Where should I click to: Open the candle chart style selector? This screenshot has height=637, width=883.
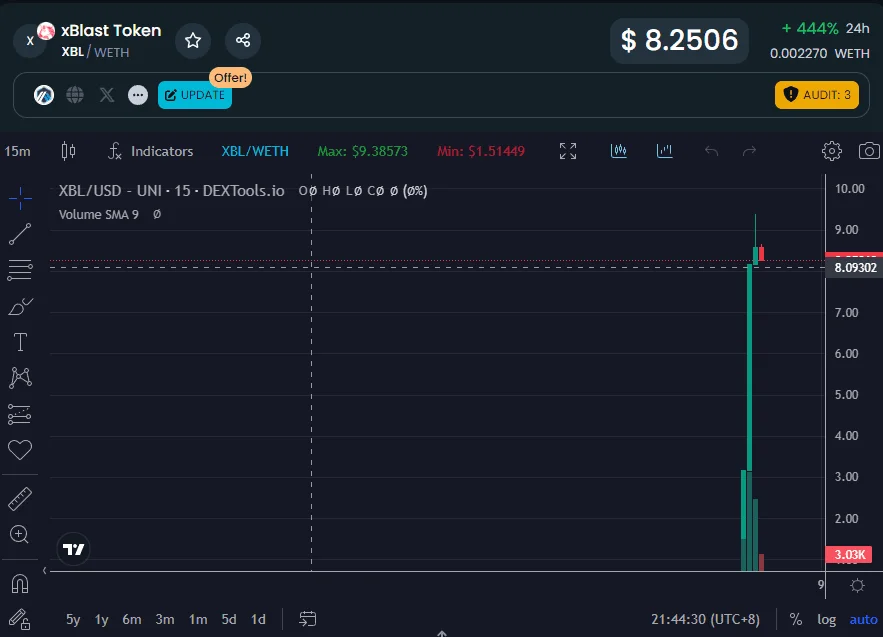(68, 151)
